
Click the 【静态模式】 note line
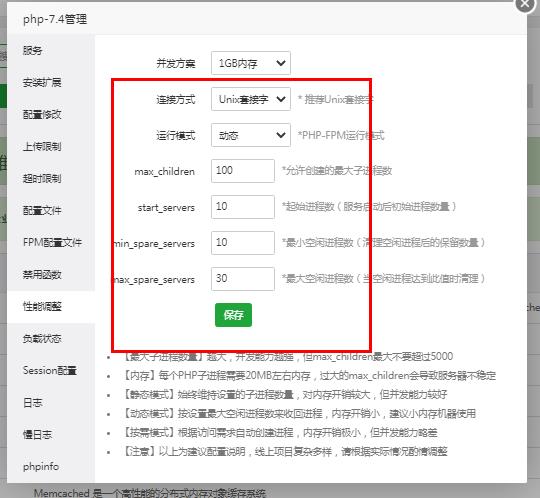[x=284, y=394]
